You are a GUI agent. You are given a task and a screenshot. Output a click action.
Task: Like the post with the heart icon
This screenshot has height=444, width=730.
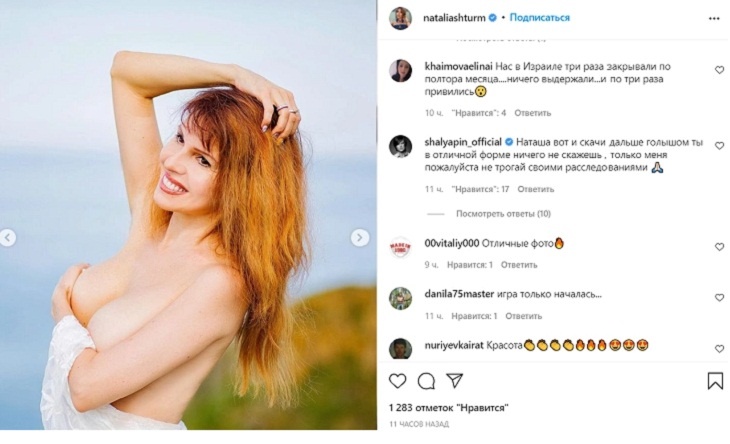tap(397, 381)
